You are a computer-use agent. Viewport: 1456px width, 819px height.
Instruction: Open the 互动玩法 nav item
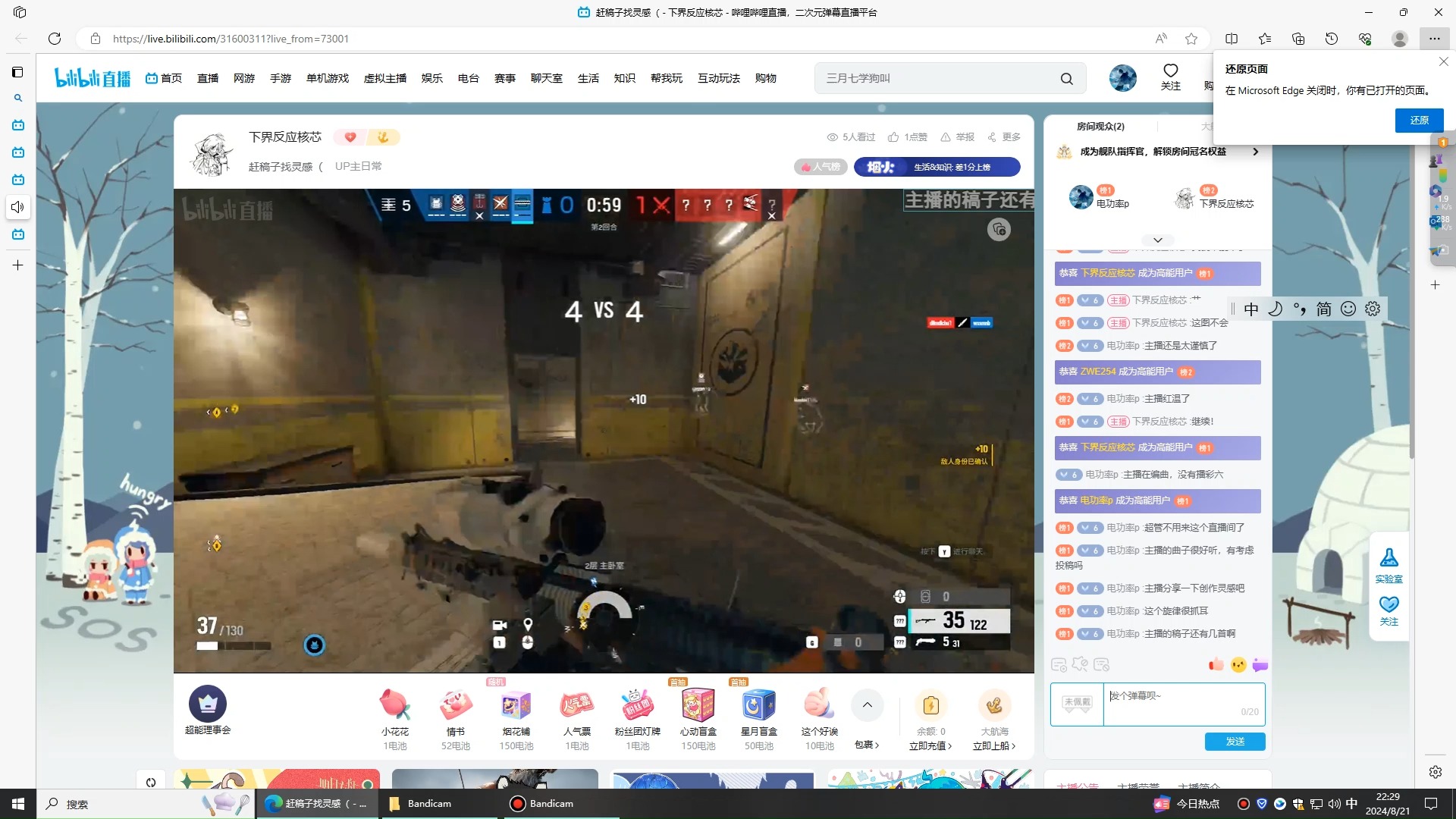coord(719,78)
